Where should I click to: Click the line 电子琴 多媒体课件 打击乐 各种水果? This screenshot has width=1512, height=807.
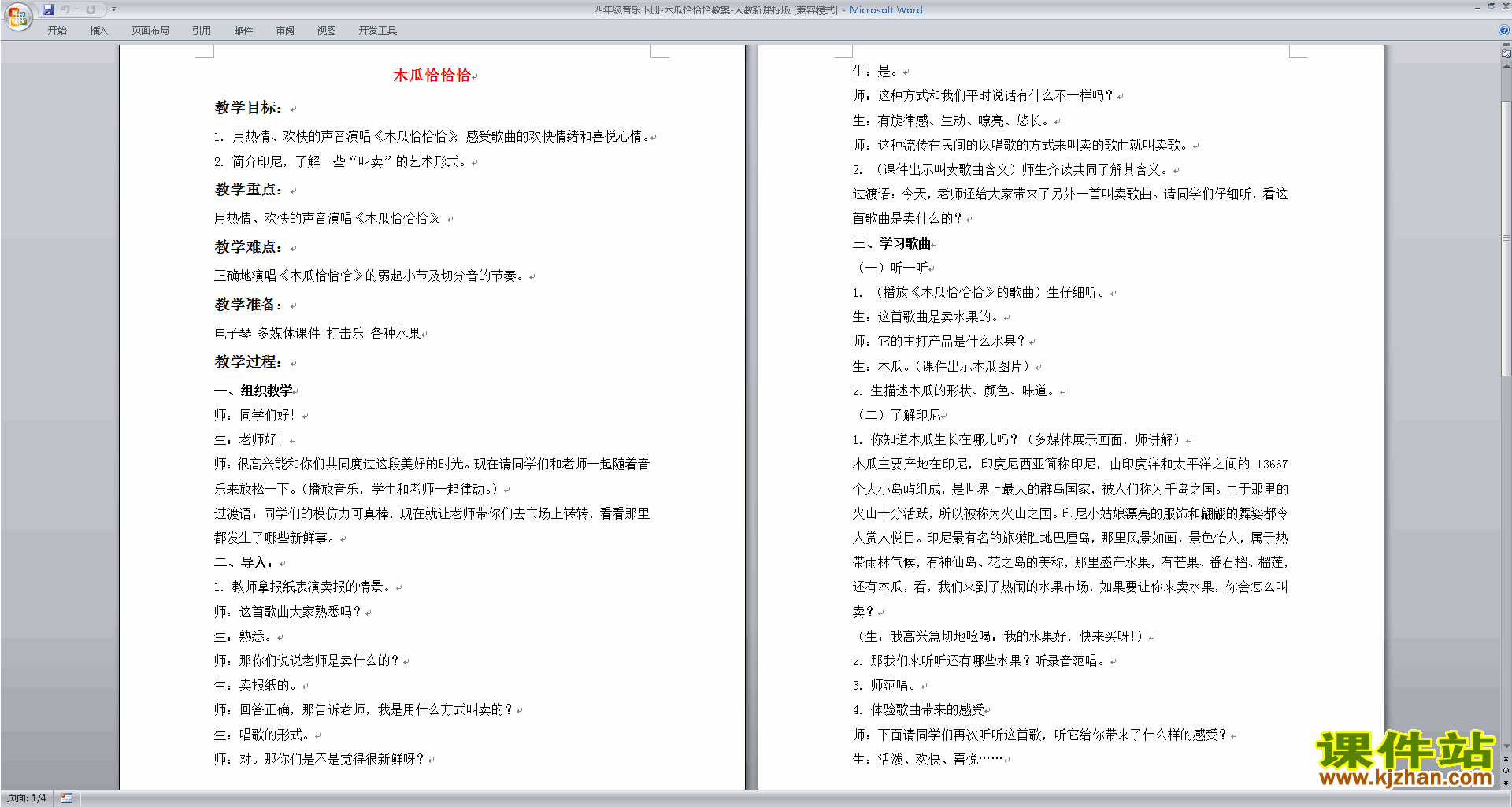click(317, 333)
